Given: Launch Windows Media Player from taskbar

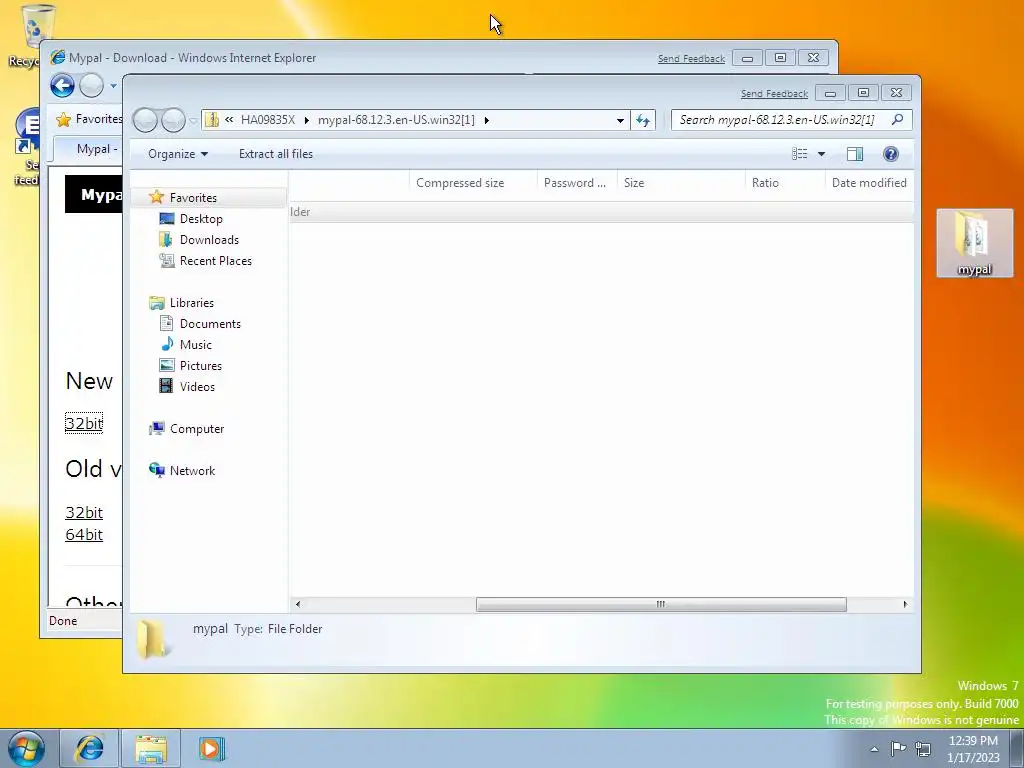Looking at the screenshot, I should tap(211, 748).
